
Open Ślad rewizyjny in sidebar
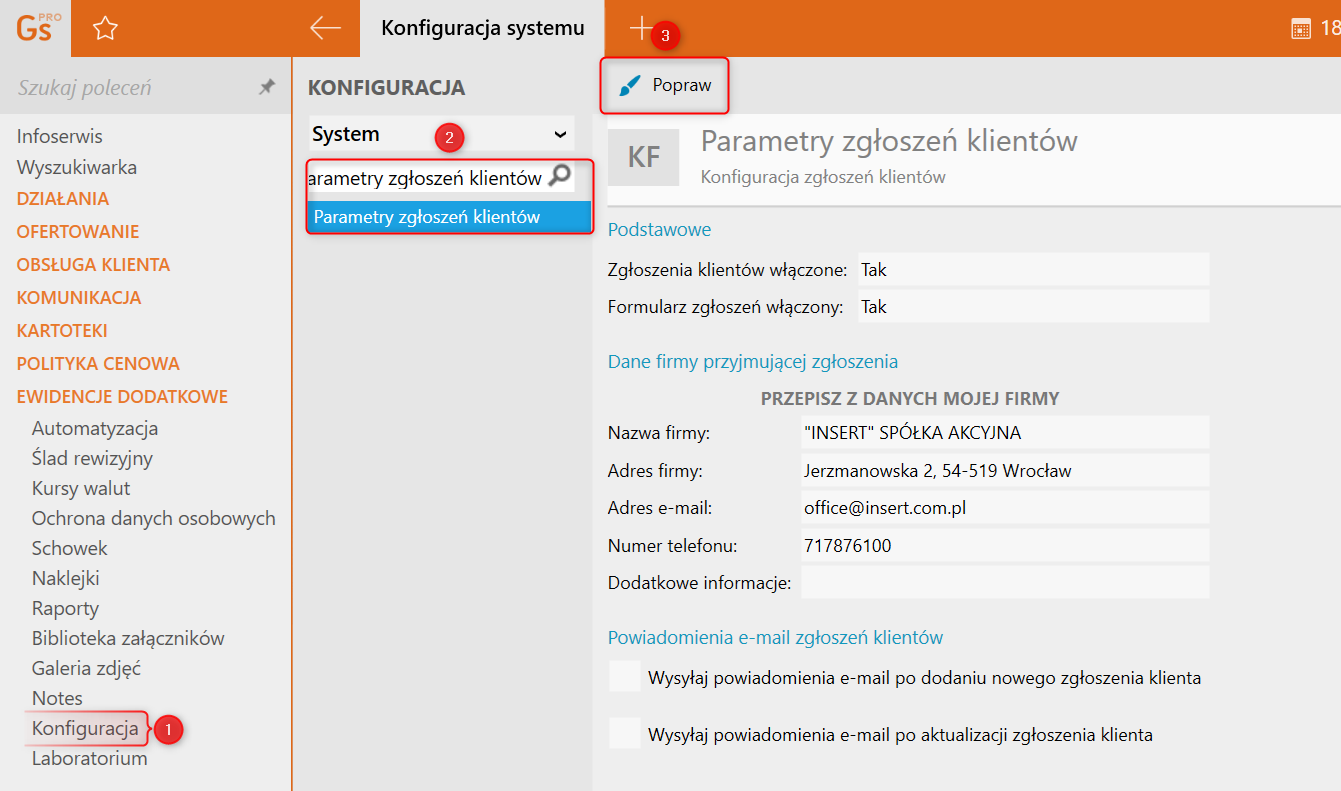[x=92, y=459]
